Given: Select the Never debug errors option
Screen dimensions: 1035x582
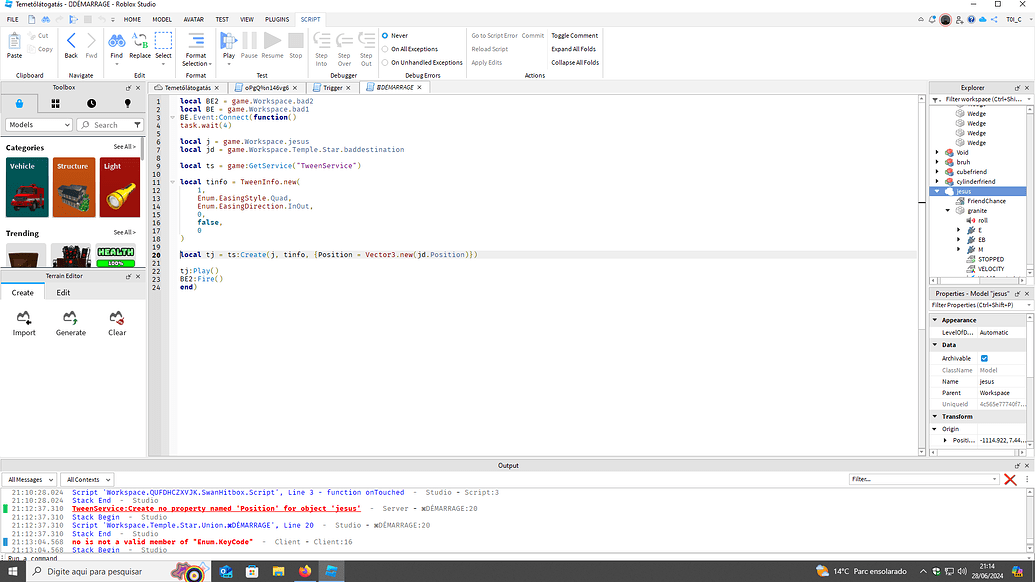Looking at the screenshot, I should point(385,36).
